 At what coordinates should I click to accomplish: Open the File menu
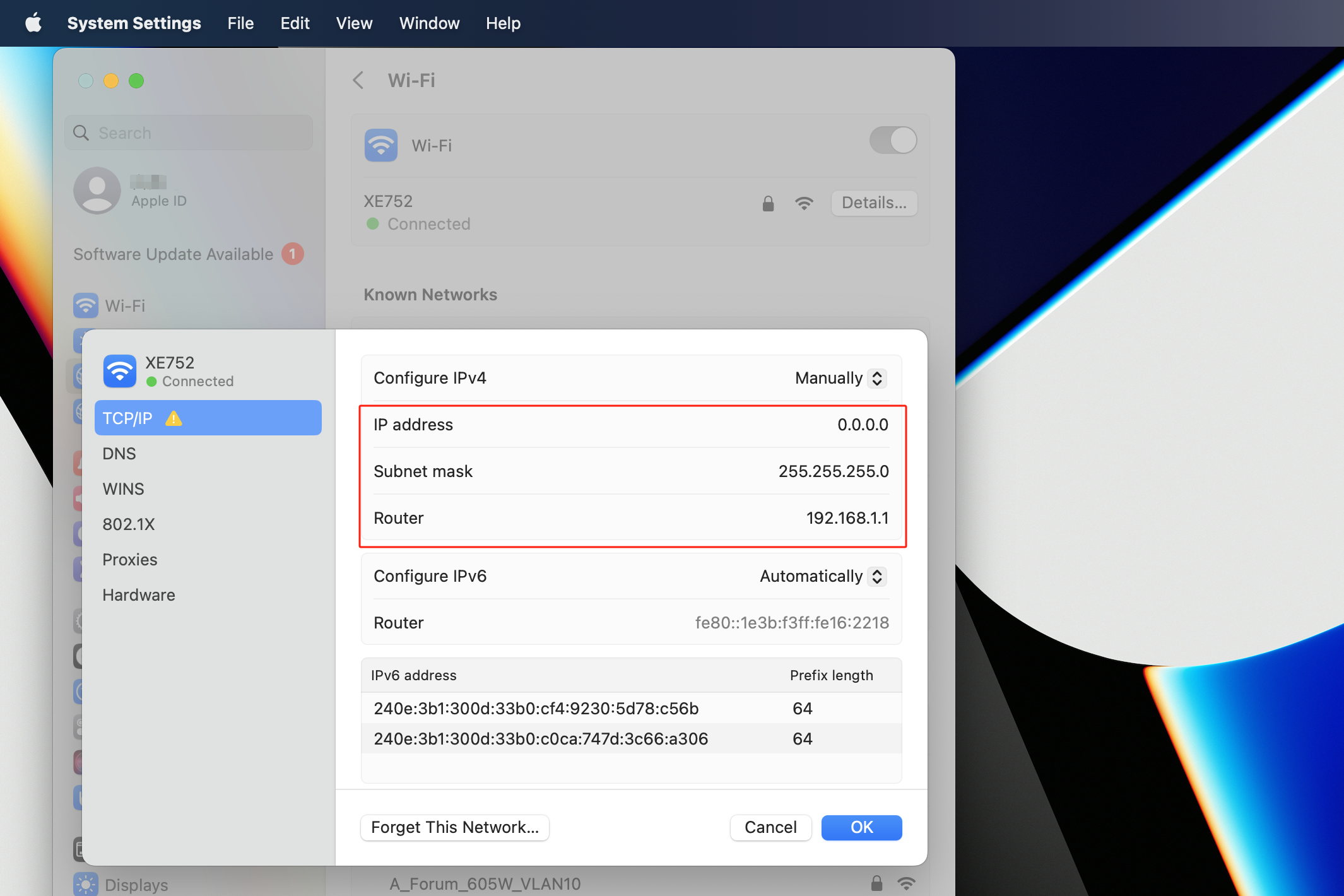pos(240,23)
